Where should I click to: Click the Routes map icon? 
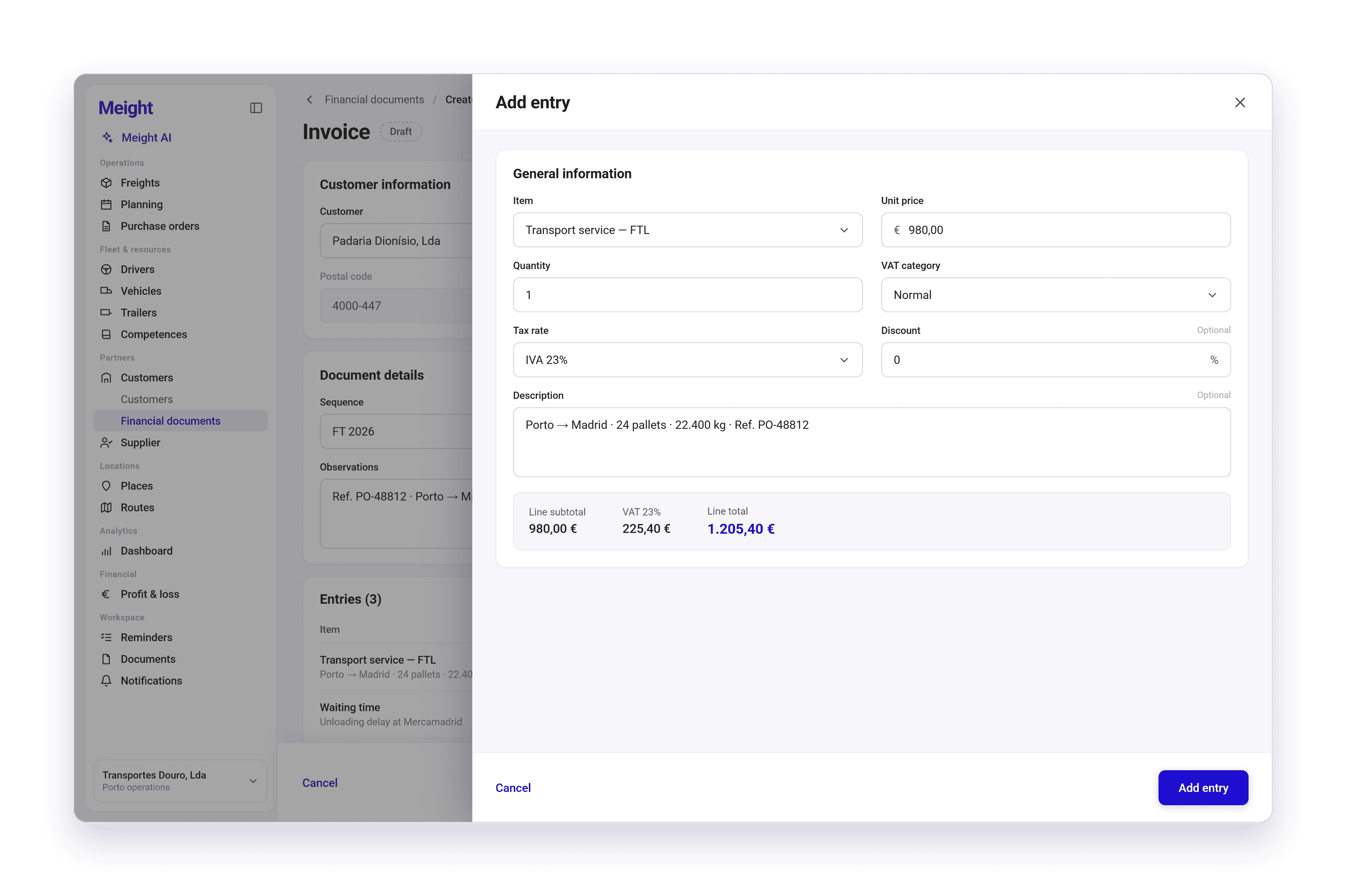pyautogui.click(x=106, y=507)
